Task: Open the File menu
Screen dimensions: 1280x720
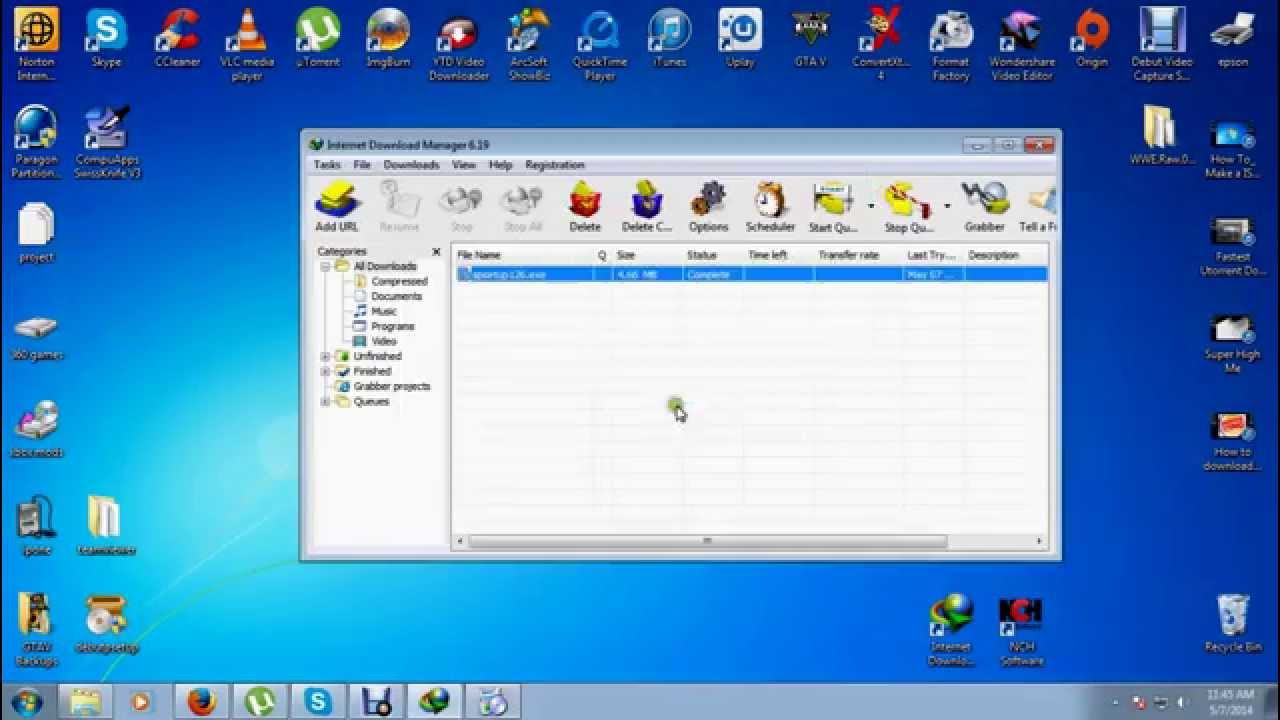Action: click(x=362, y=165)
